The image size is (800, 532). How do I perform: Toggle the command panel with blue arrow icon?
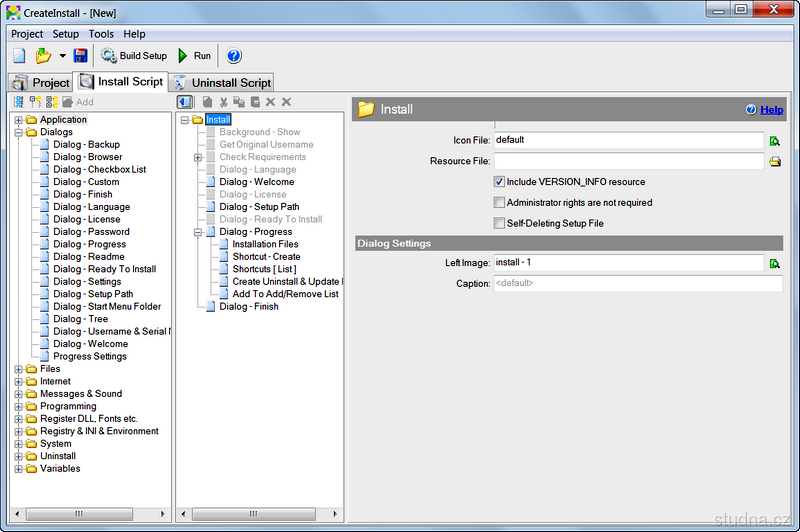coord(185,102)
